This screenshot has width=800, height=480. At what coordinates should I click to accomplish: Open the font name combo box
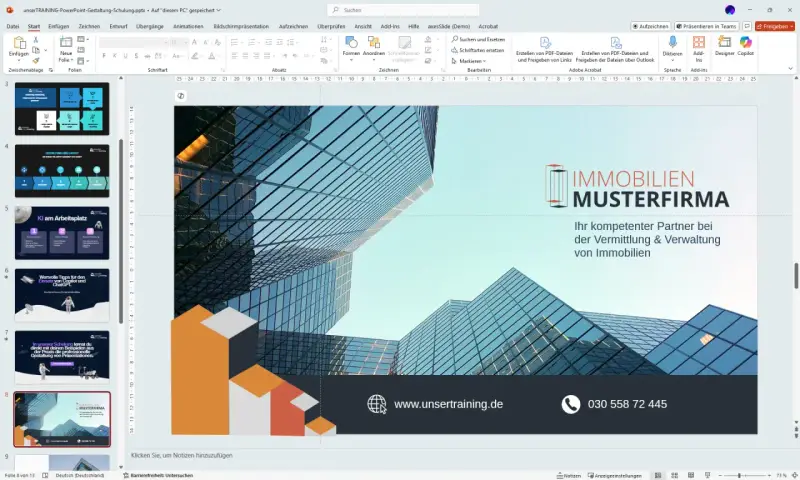tap(134, 42)
